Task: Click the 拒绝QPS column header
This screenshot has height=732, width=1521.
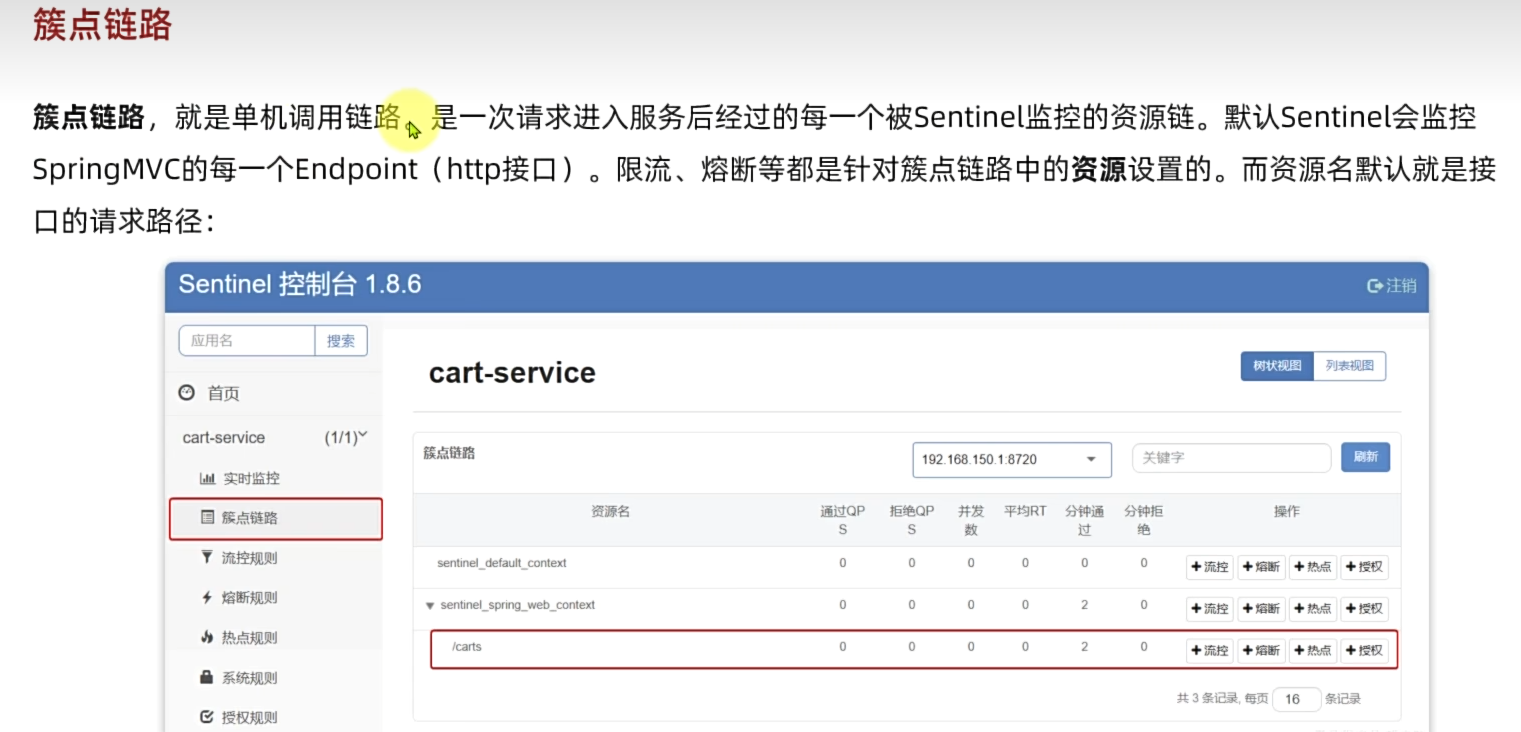Action: coord(912,520)
